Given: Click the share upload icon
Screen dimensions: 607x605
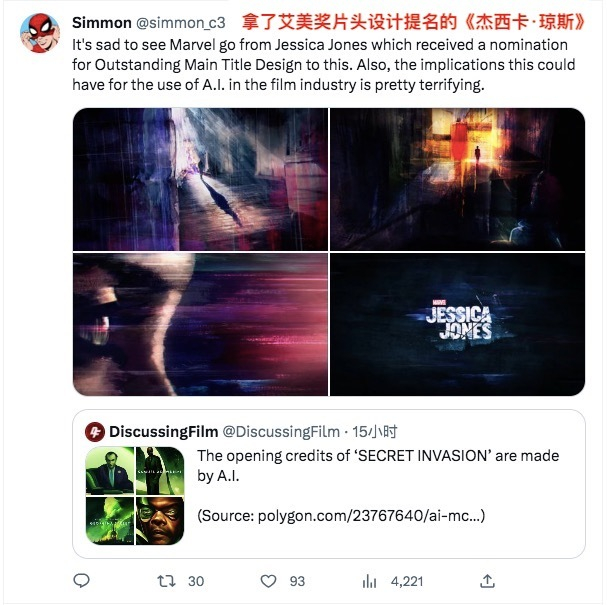Looking at the screenshot, I should coord(487,581).
